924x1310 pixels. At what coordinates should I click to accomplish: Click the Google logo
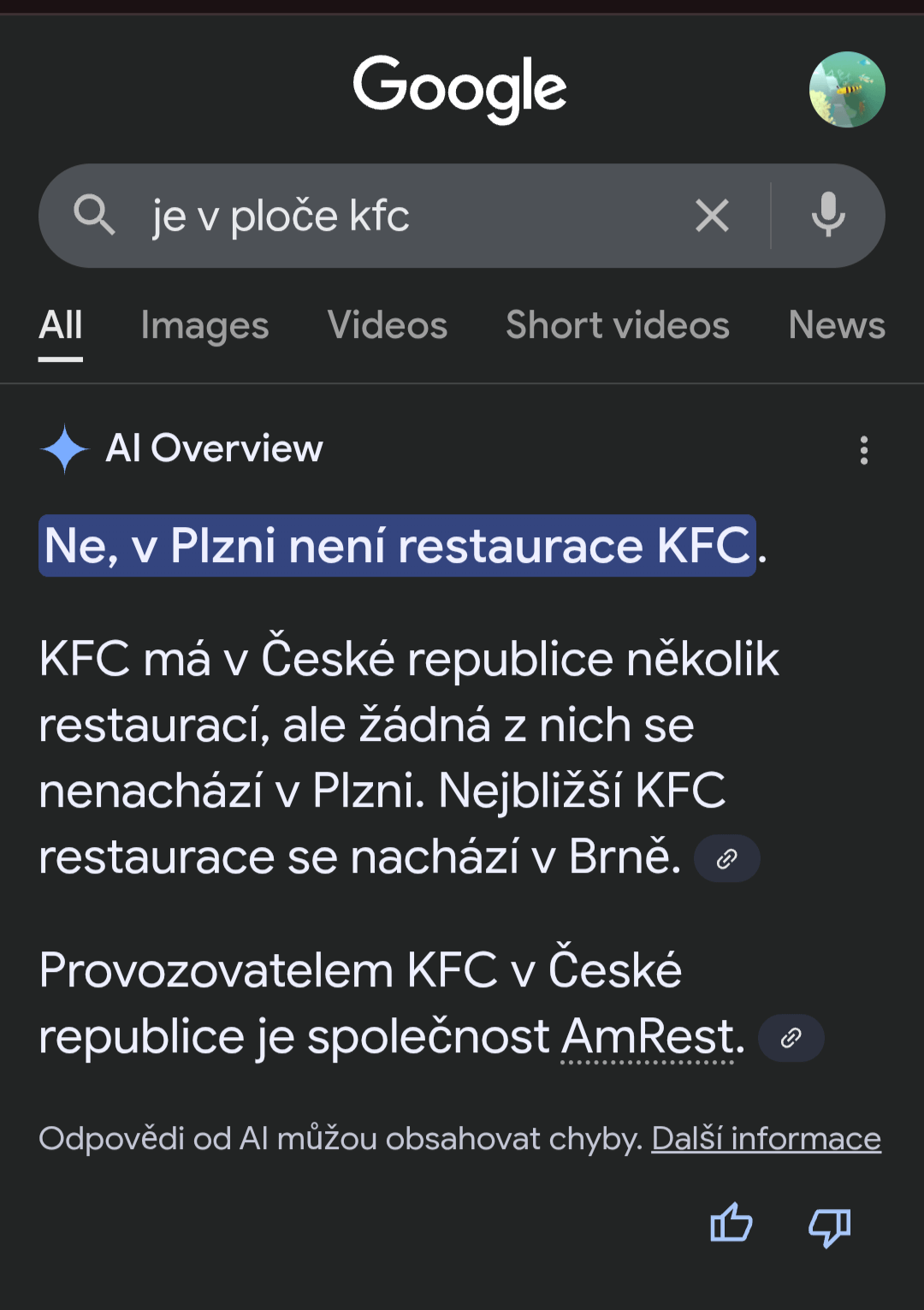coord(460,89)
